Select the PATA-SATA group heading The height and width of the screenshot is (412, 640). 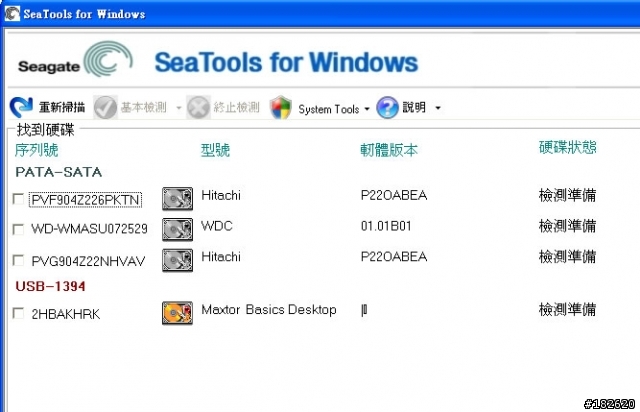[x=58, y=172]
